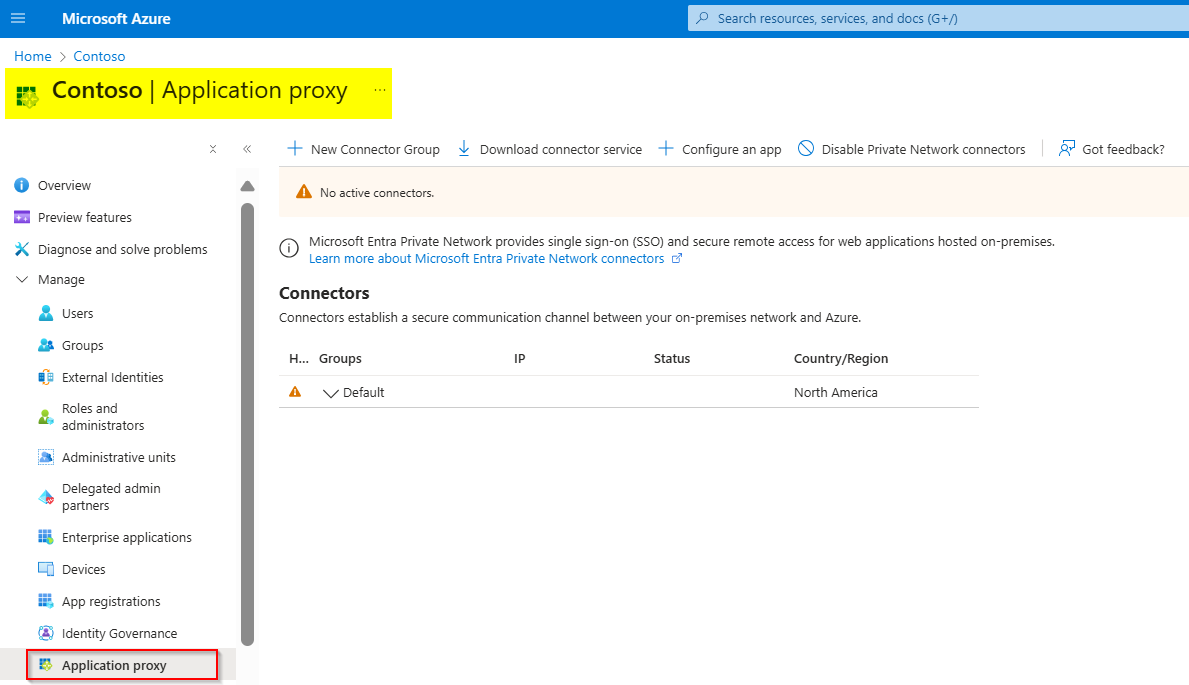Viewport: 1189px width, 685px height.
Task: Close the sidebar search using the X icon
Action: 213,149
